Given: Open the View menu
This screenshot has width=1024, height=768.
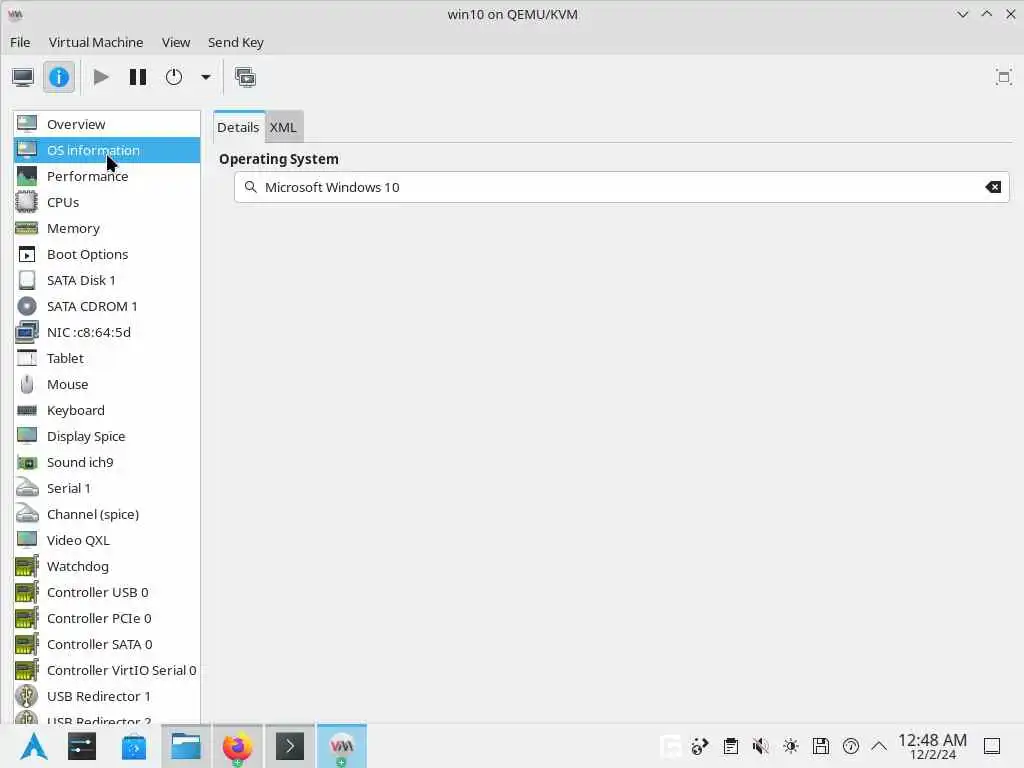Looking at the screenshot, I should pos(176,42).
